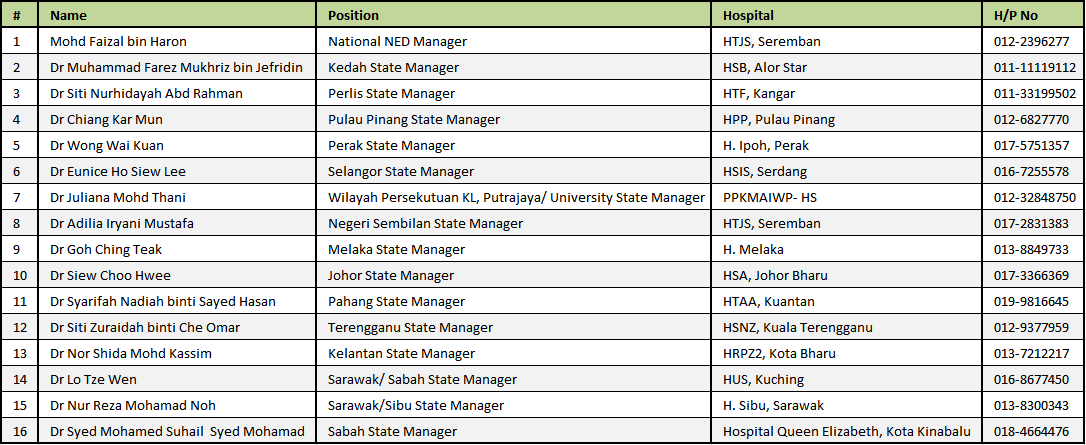Select the HSA, Johor Bharu cell
This screenshot has height=445, width=1086.
847,275
